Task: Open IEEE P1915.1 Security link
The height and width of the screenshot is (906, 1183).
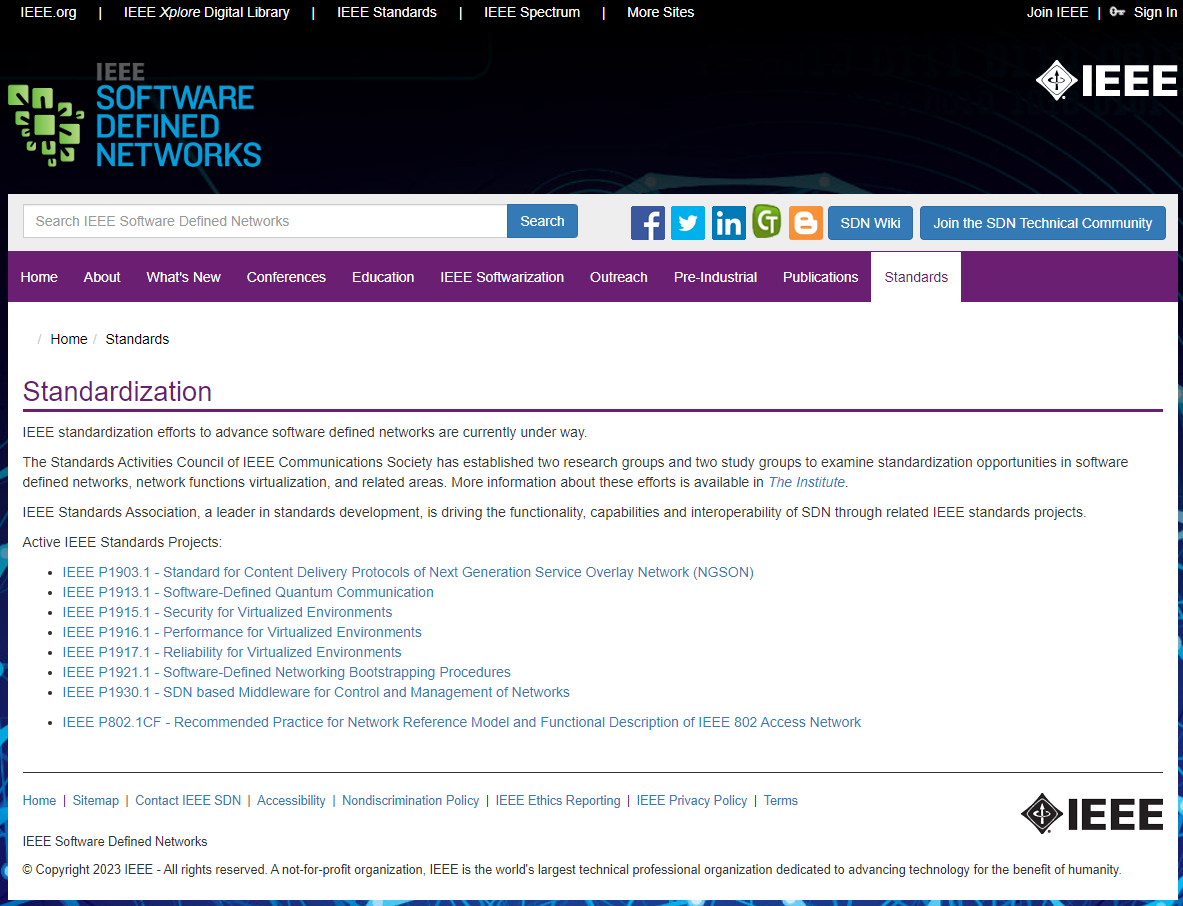Action: [227, 612]
